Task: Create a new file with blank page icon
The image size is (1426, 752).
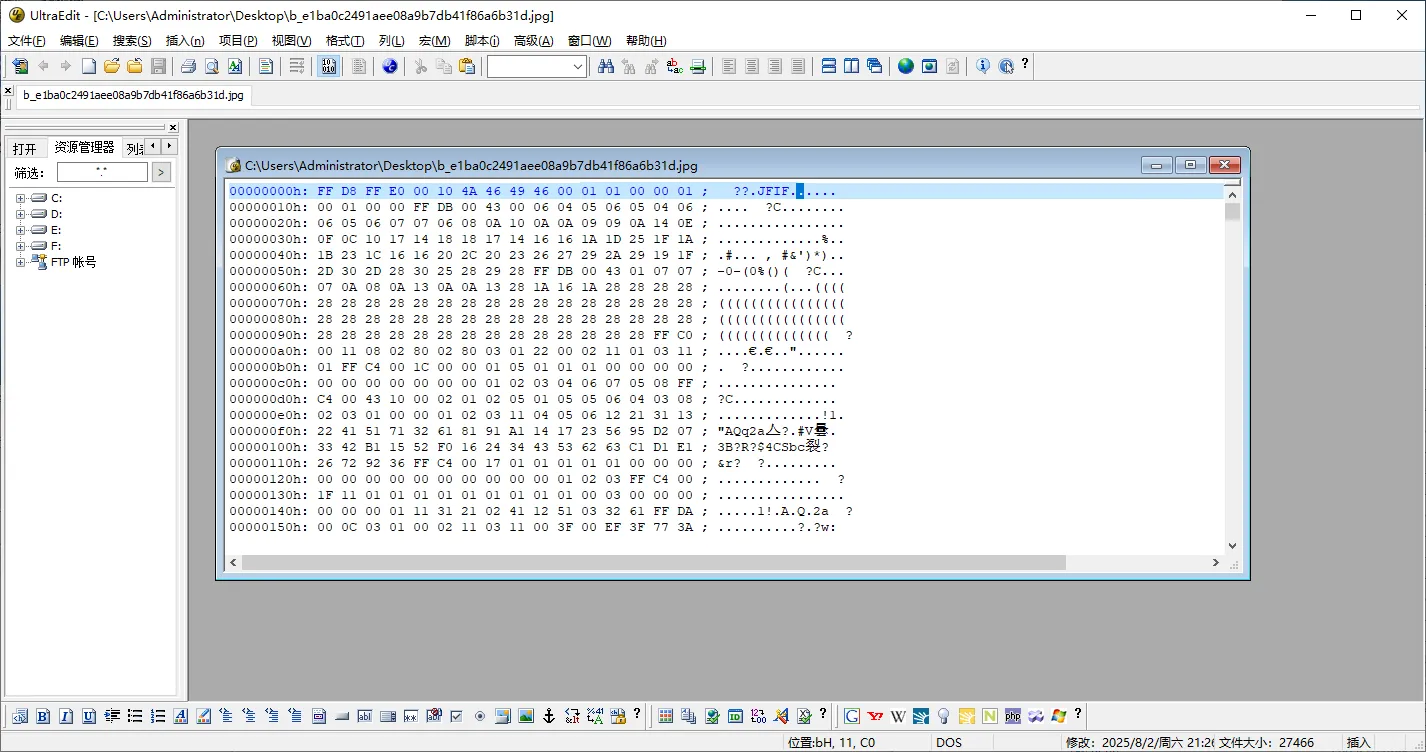Action: point(89,66)
